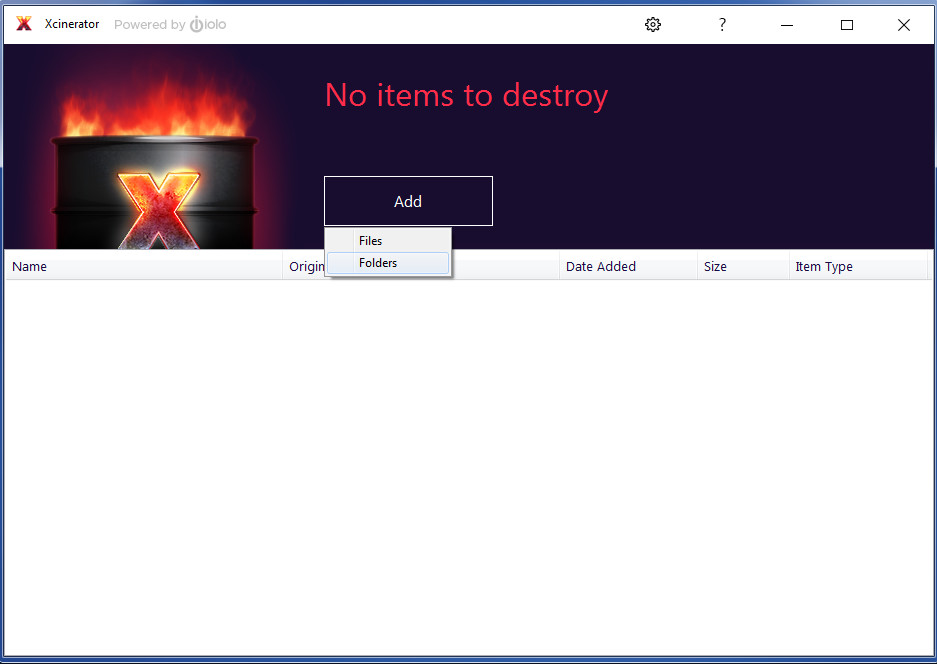
Task: Click the No items to destroy message
Action: 466,95
